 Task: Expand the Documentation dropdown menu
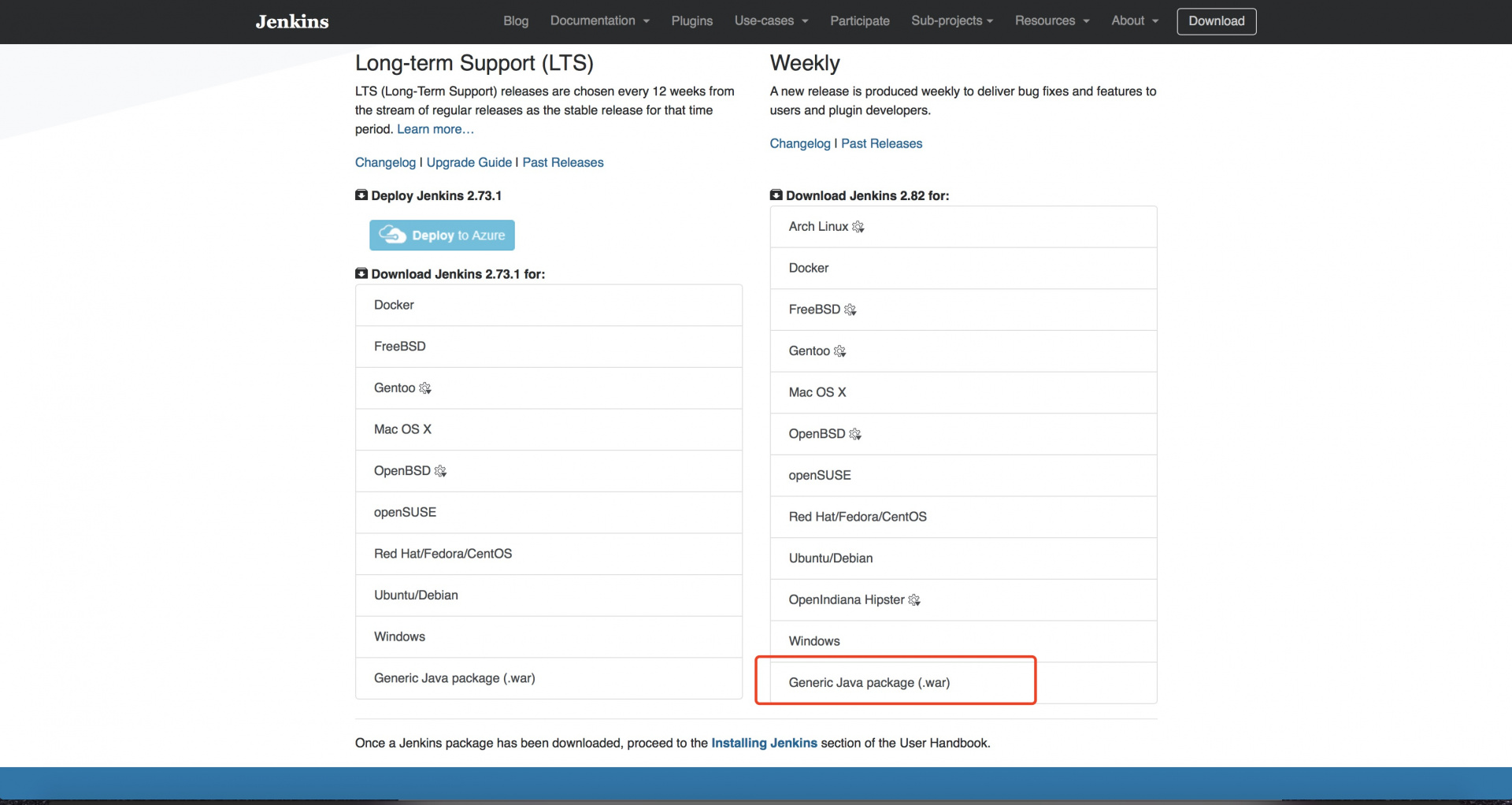click(600, 21)
